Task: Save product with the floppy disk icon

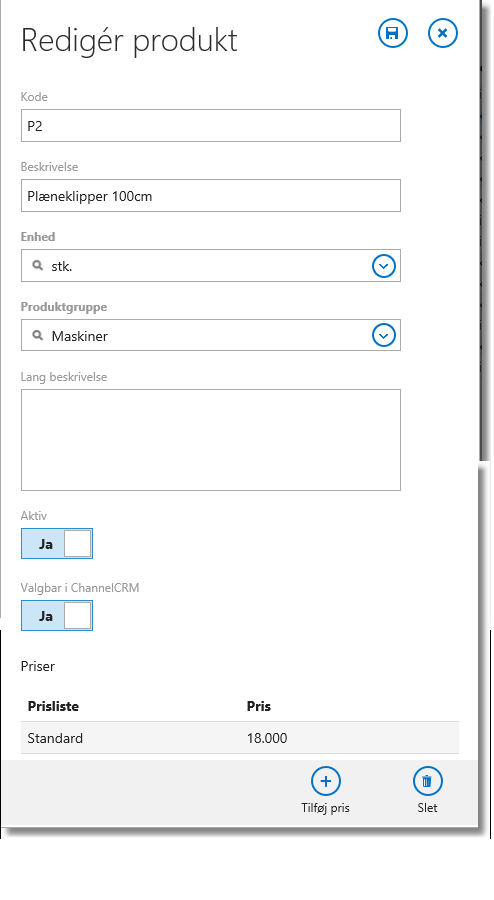Action: (392, 33)
